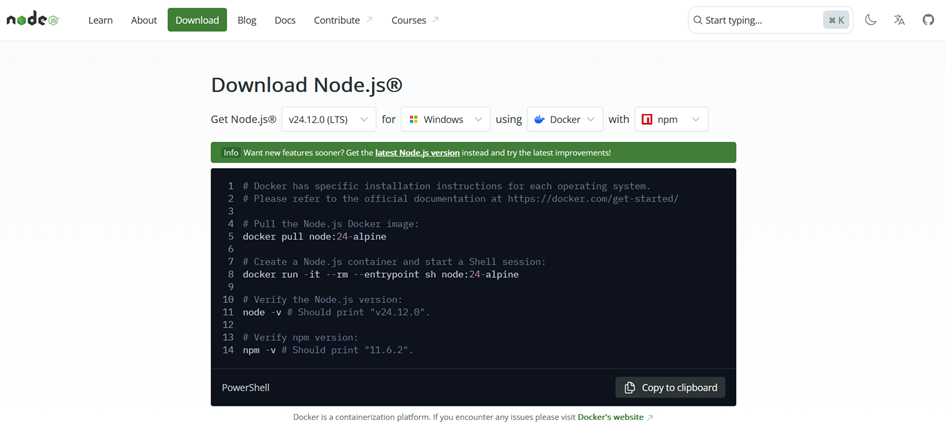Viewport: 945px width, 422px height.
Task: Open the Blog nav item
Action: click(247, 20)
